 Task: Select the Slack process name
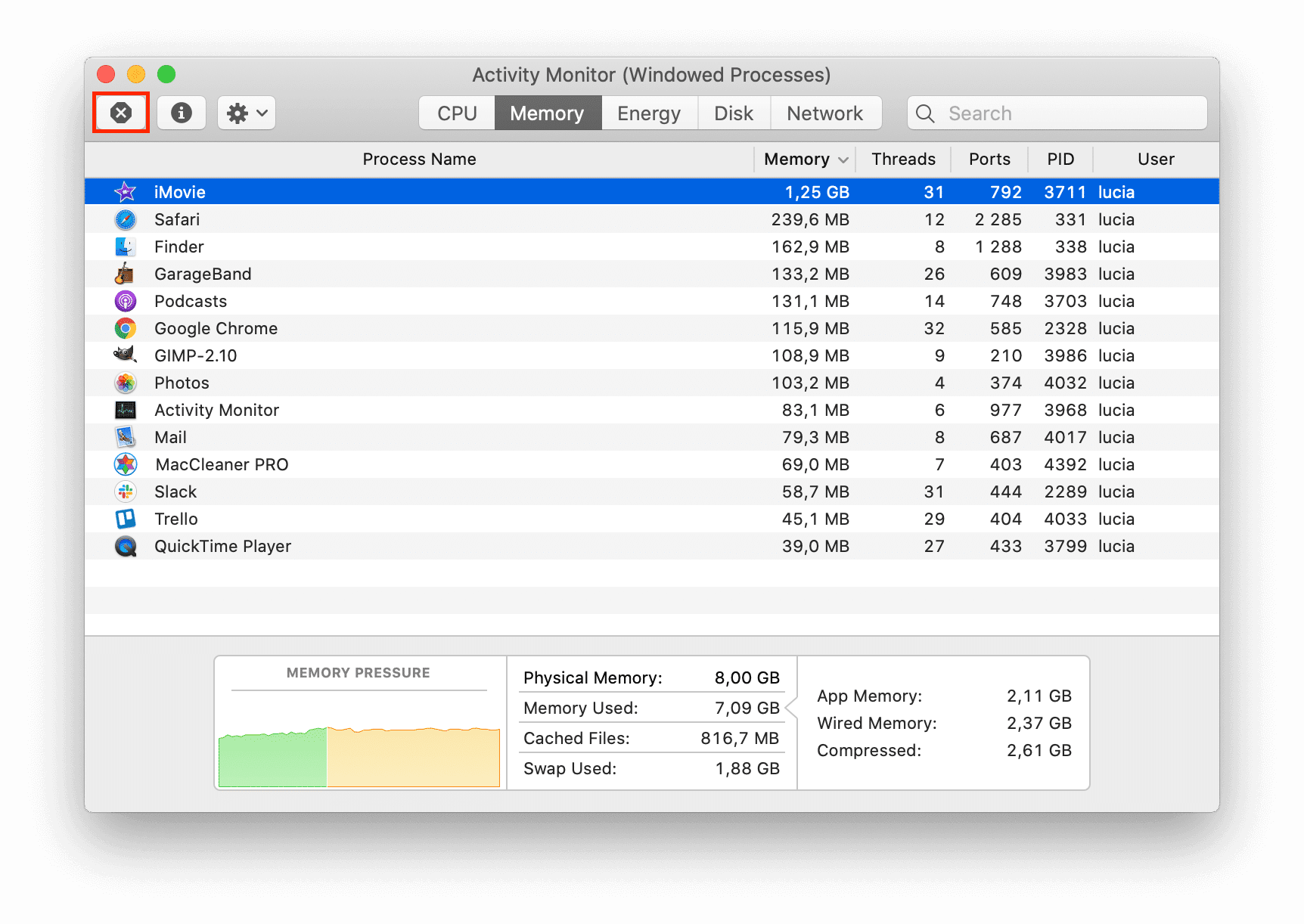point(175,491)
